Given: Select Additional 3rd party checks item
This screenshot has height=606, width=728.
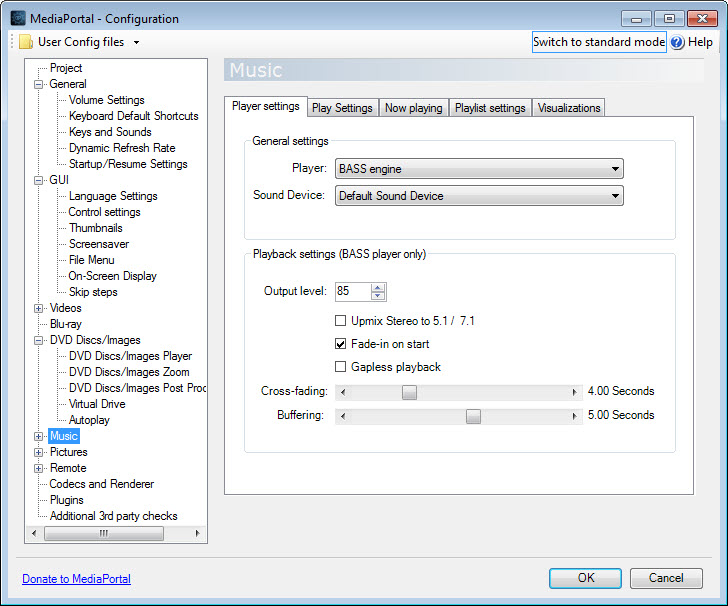Looking at the screenshot, I should point(113,516).
